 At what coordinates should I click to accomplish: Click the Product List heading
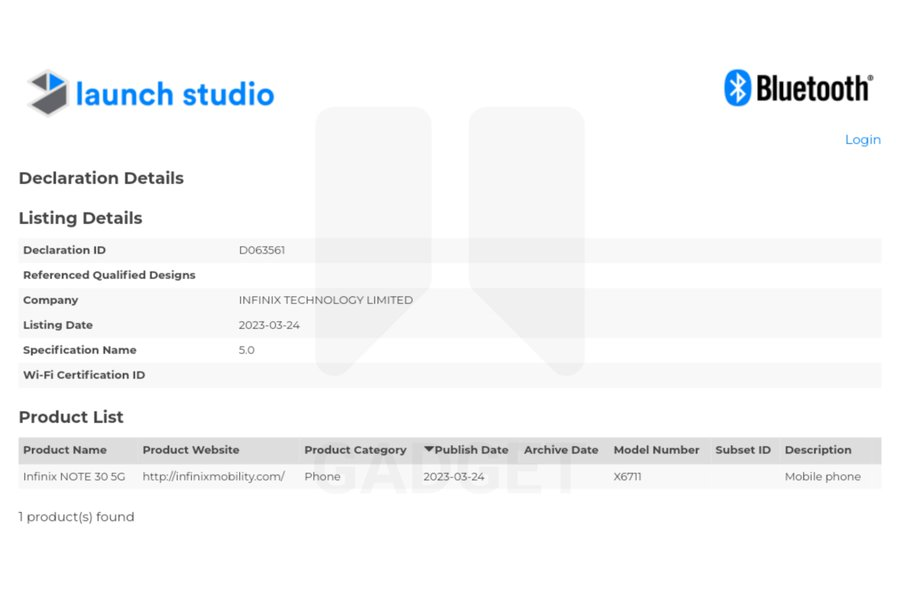click(71, 417)
